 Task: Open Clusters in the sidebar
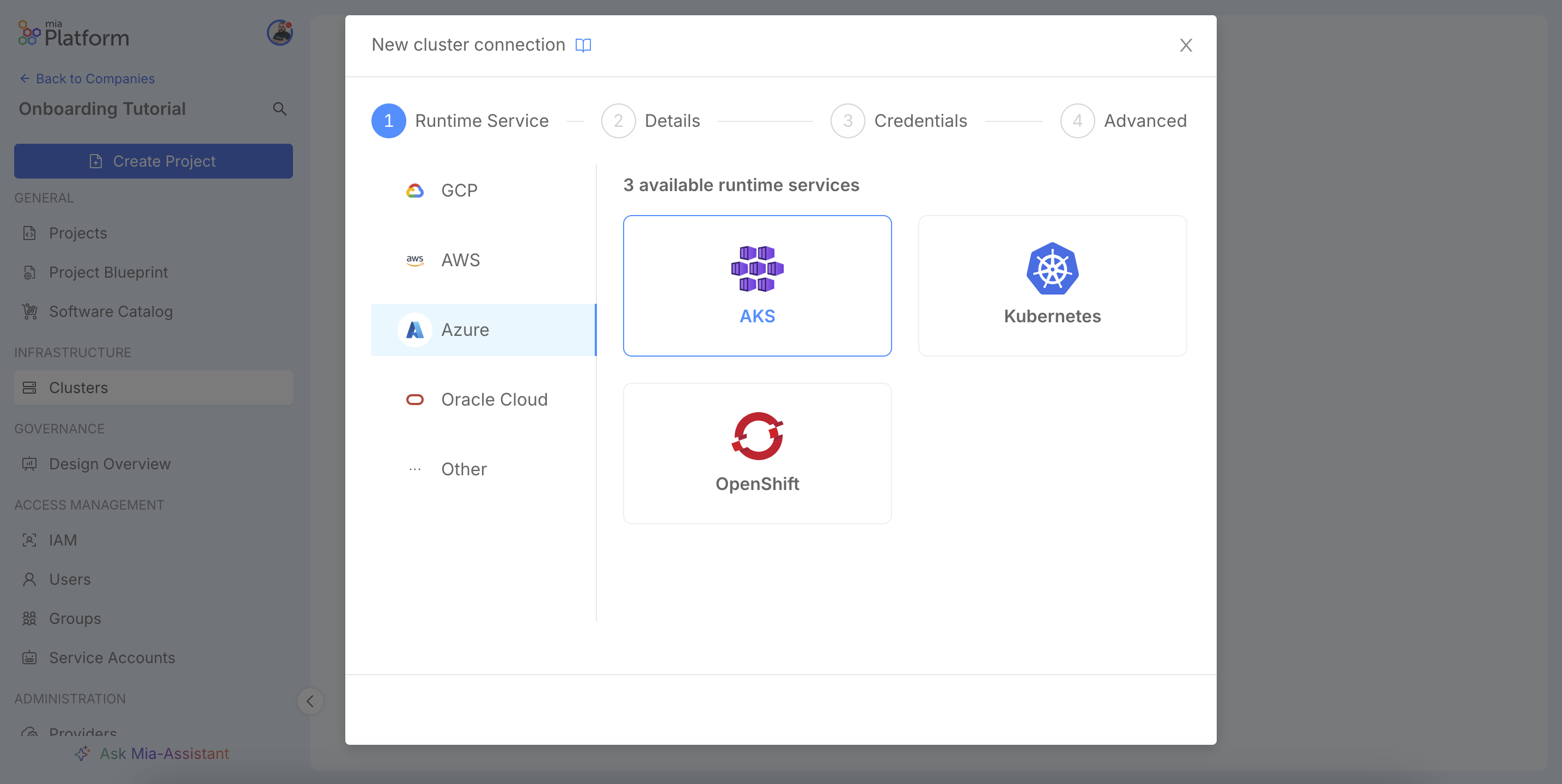tap(154, 388)
